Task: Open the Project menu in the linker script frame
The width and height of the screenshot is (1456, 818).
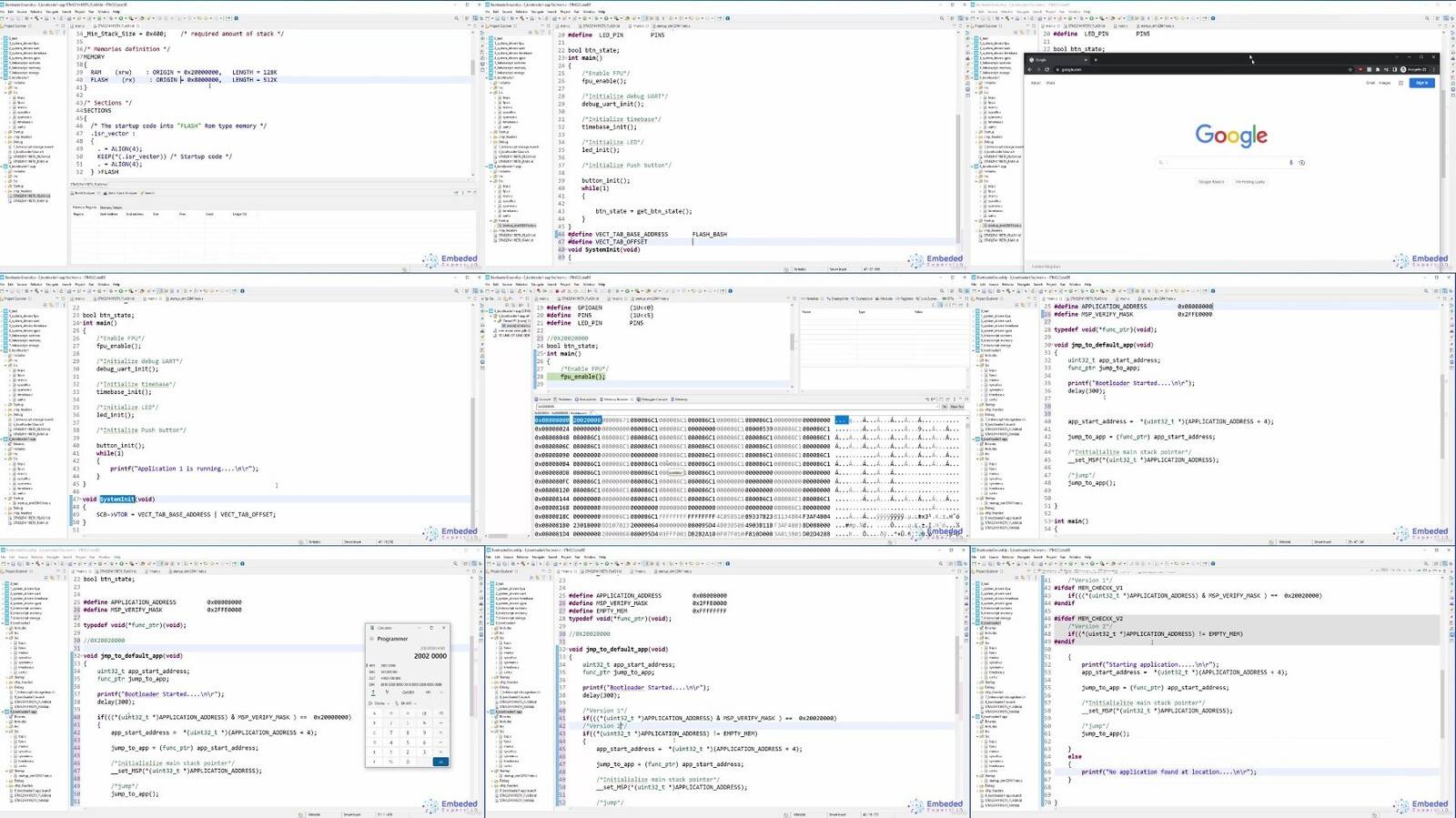Action: [x=80, y=12]
